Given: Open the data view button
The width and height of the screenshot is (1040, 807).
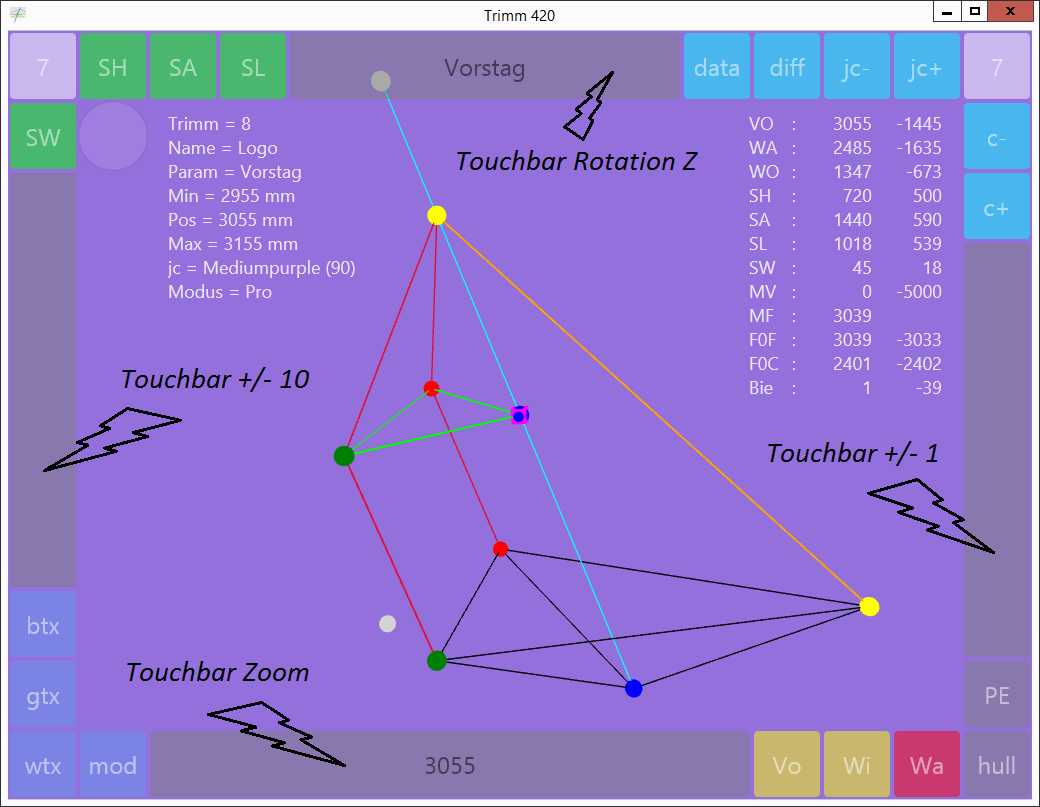Looking at the screenshot, I should point(717,67).
